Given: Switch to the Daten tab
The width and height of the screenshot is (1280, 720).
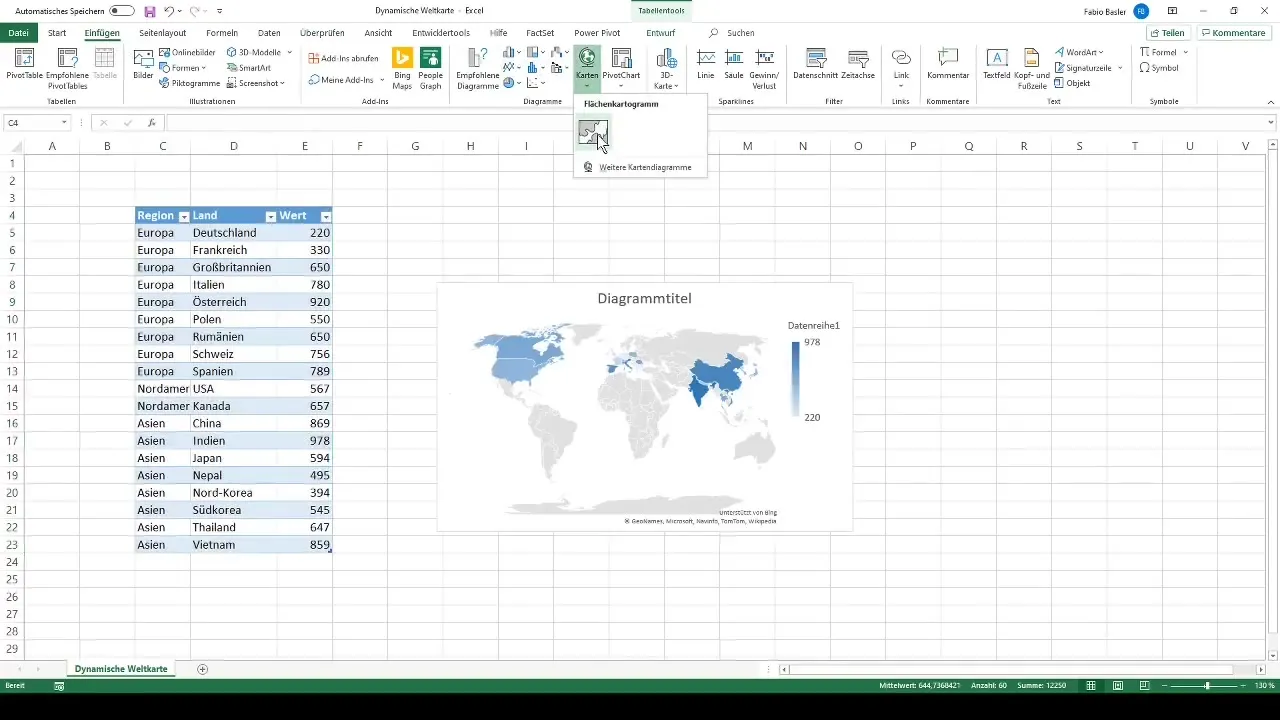Looking at the screenshot, I should tap(269, 33).
